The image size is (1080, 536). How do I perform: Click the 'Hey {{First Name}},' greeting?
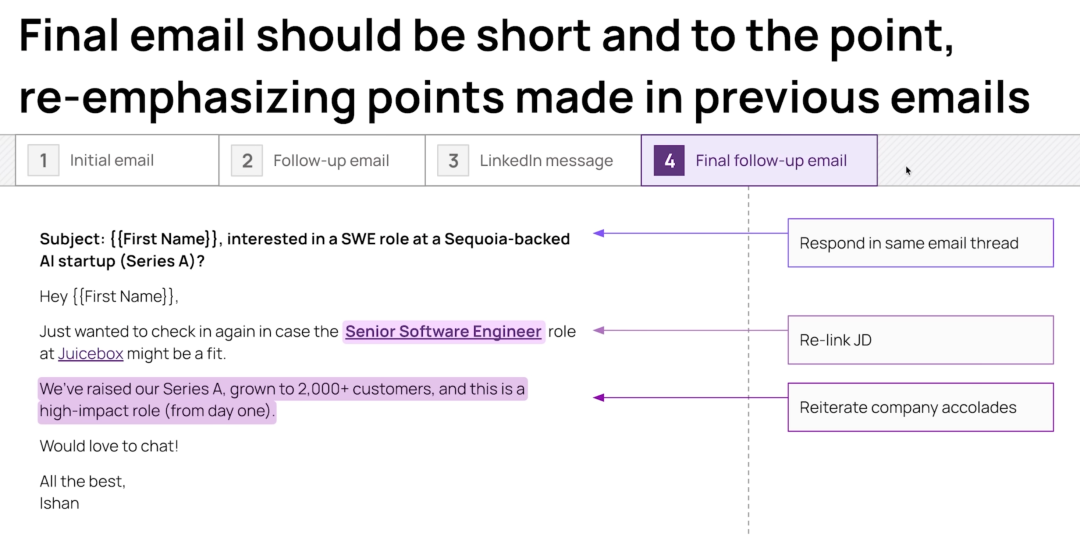pos(108,296)
